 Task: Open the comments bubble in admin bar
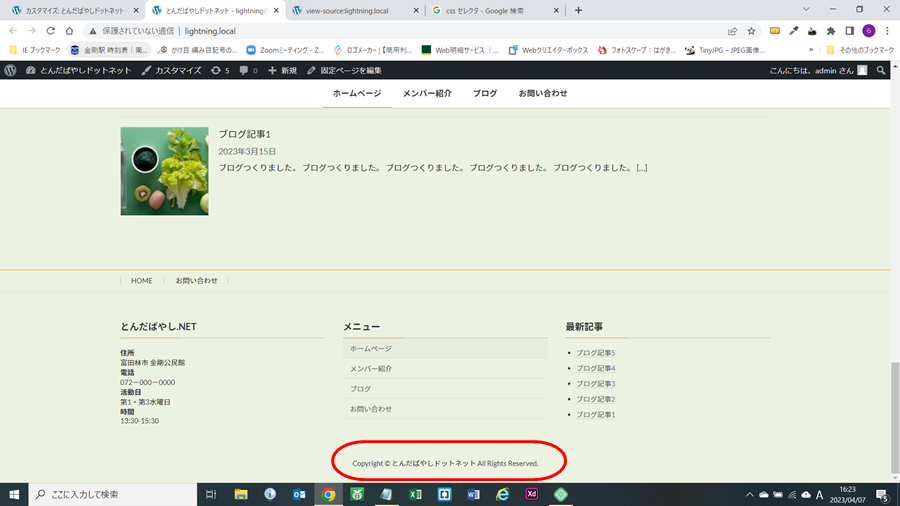click(x=249, y=71)
